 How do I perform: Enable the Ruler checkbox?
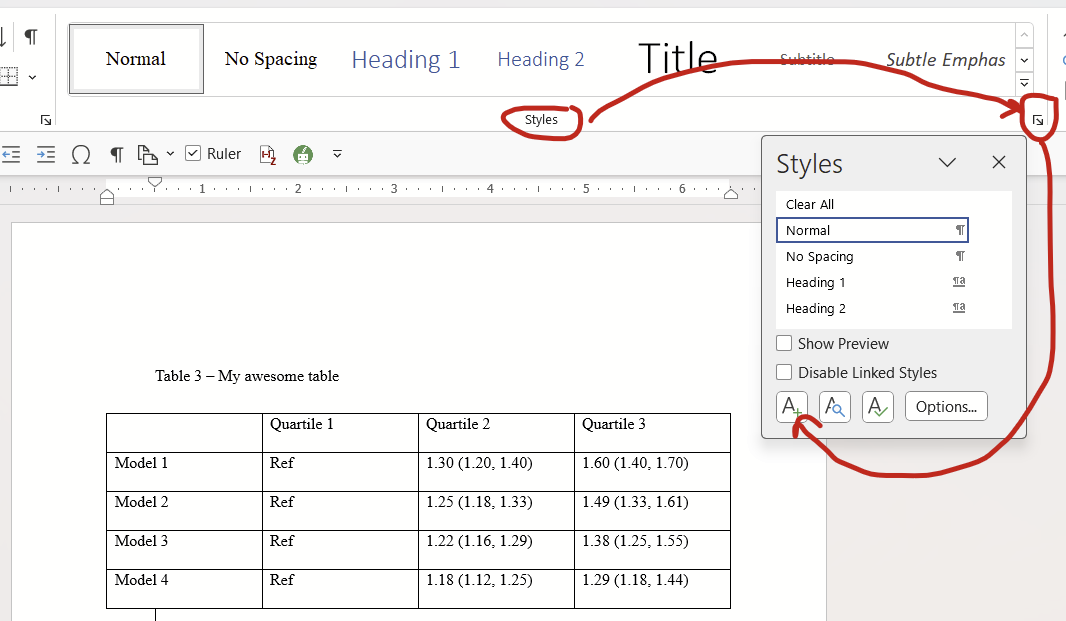pos(194,153)
